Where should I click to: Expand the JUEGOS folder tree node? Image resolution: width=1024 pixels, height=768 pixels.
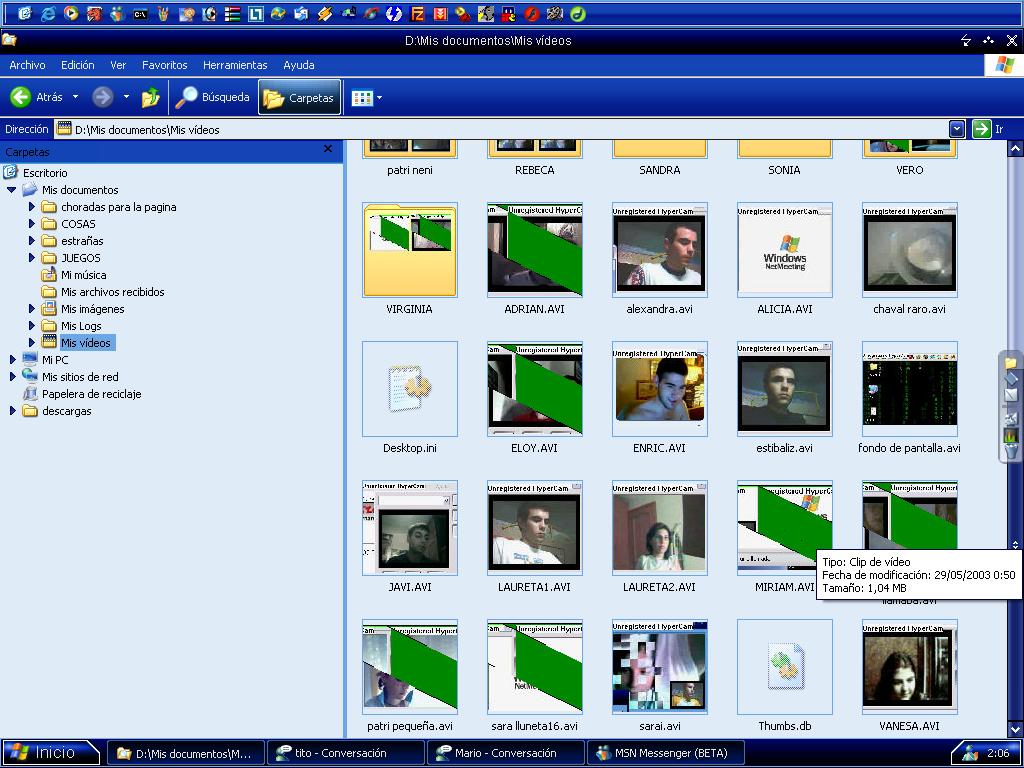coord(32,258)
